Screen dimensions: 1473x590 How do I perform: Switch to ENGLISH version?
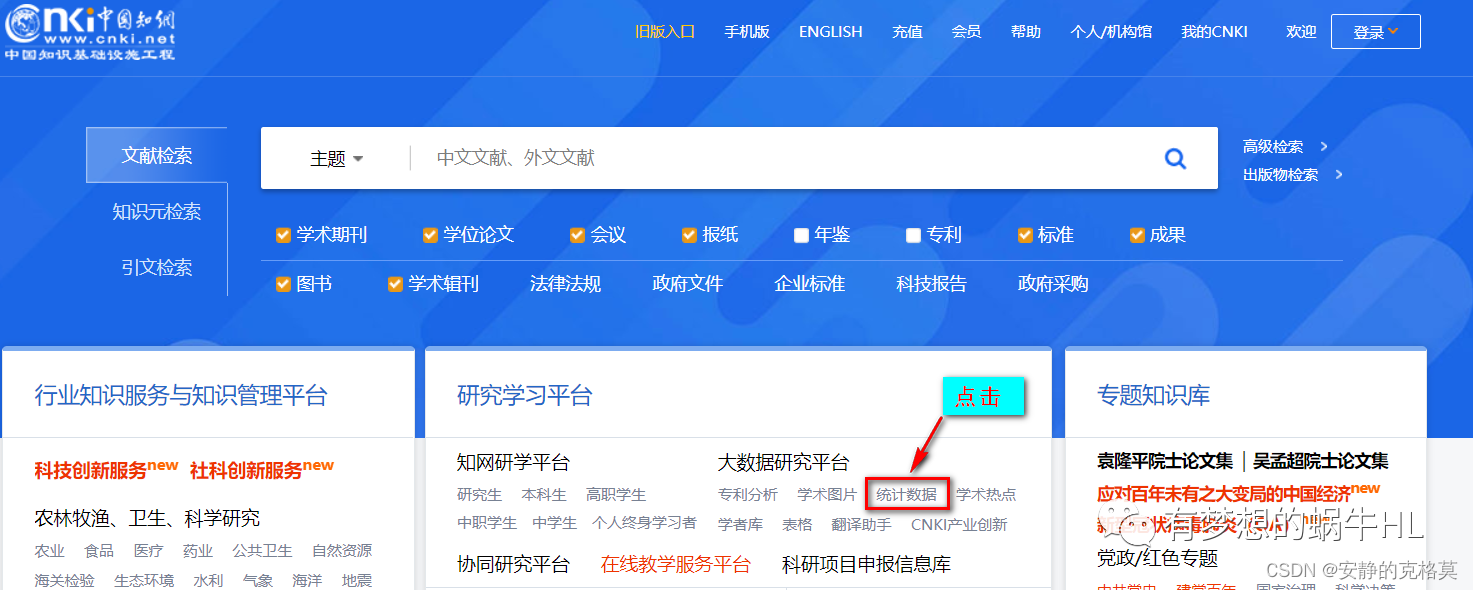tap(831, 32)
